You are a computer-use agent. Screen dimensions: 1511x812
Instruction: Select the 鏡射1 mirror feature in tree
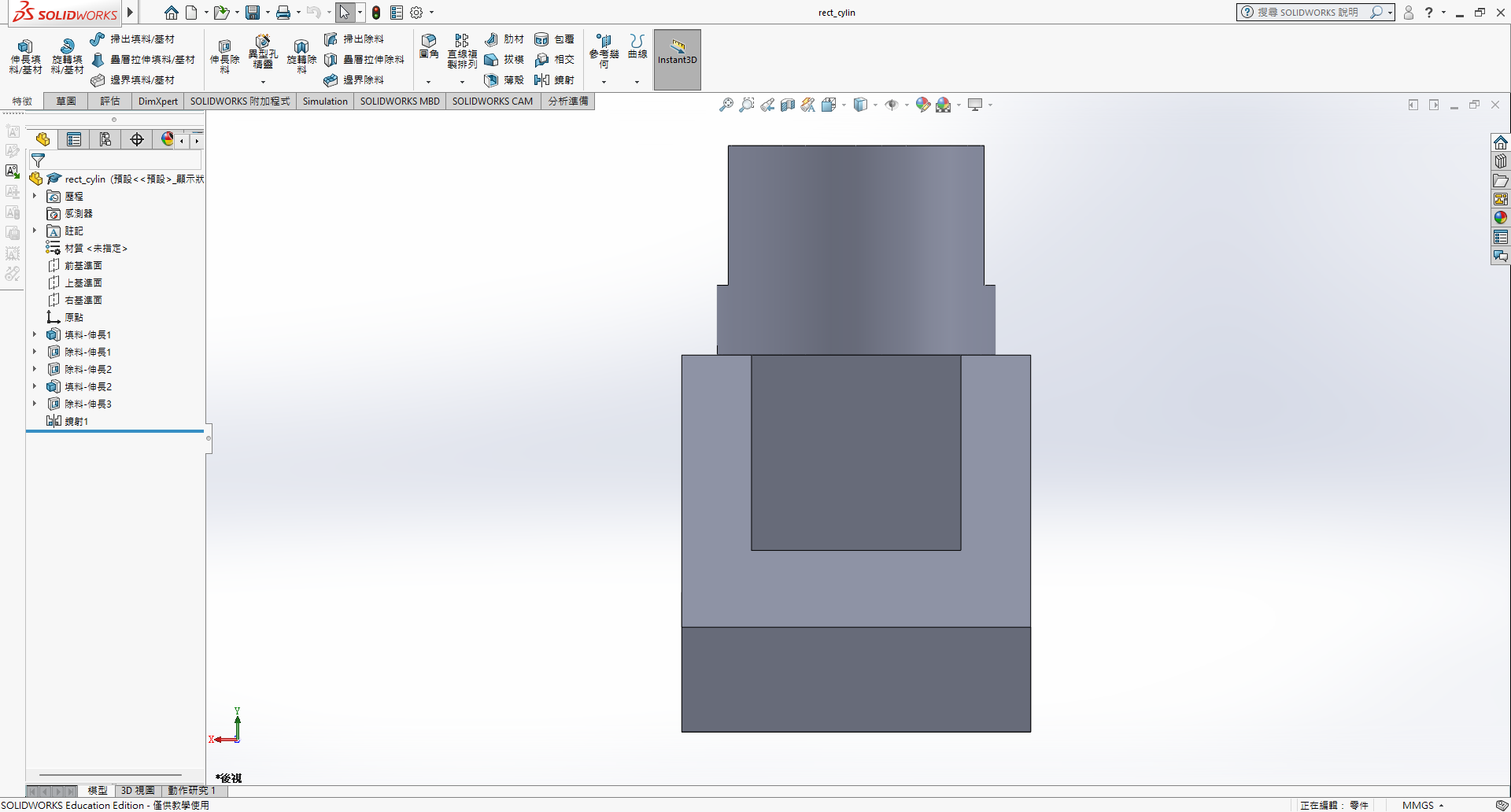pos(68,421)
